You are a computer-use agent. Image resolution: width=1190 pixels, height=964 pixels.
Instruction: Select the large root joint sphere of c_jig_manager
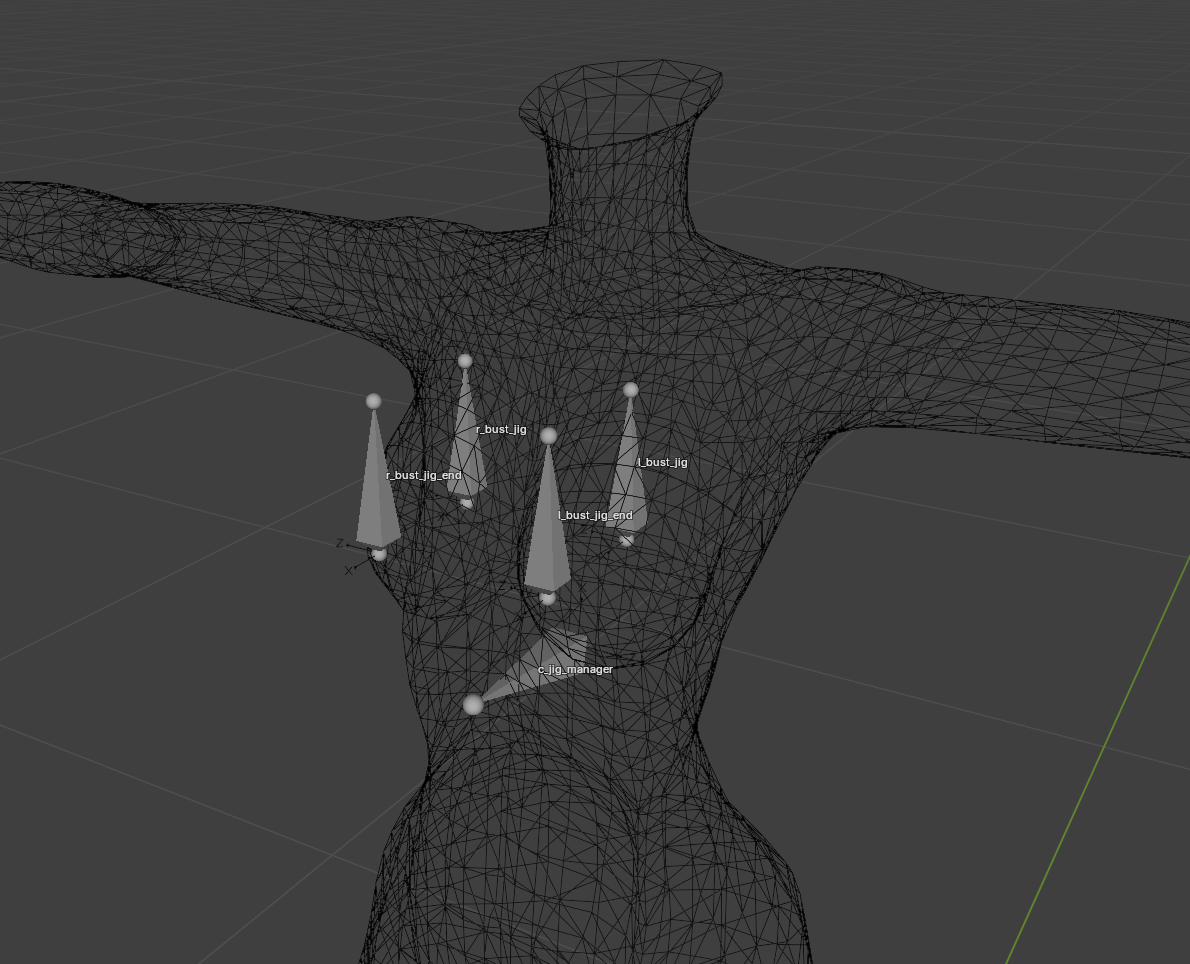(473, 705)
